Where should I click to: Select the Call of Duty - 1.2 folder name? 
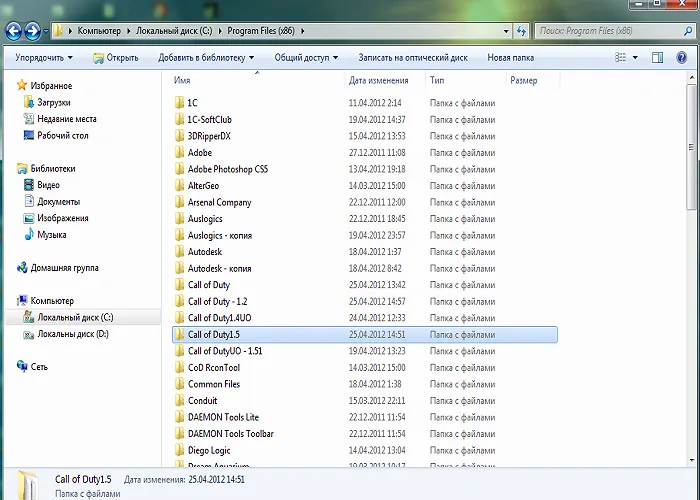coord(217,301)
